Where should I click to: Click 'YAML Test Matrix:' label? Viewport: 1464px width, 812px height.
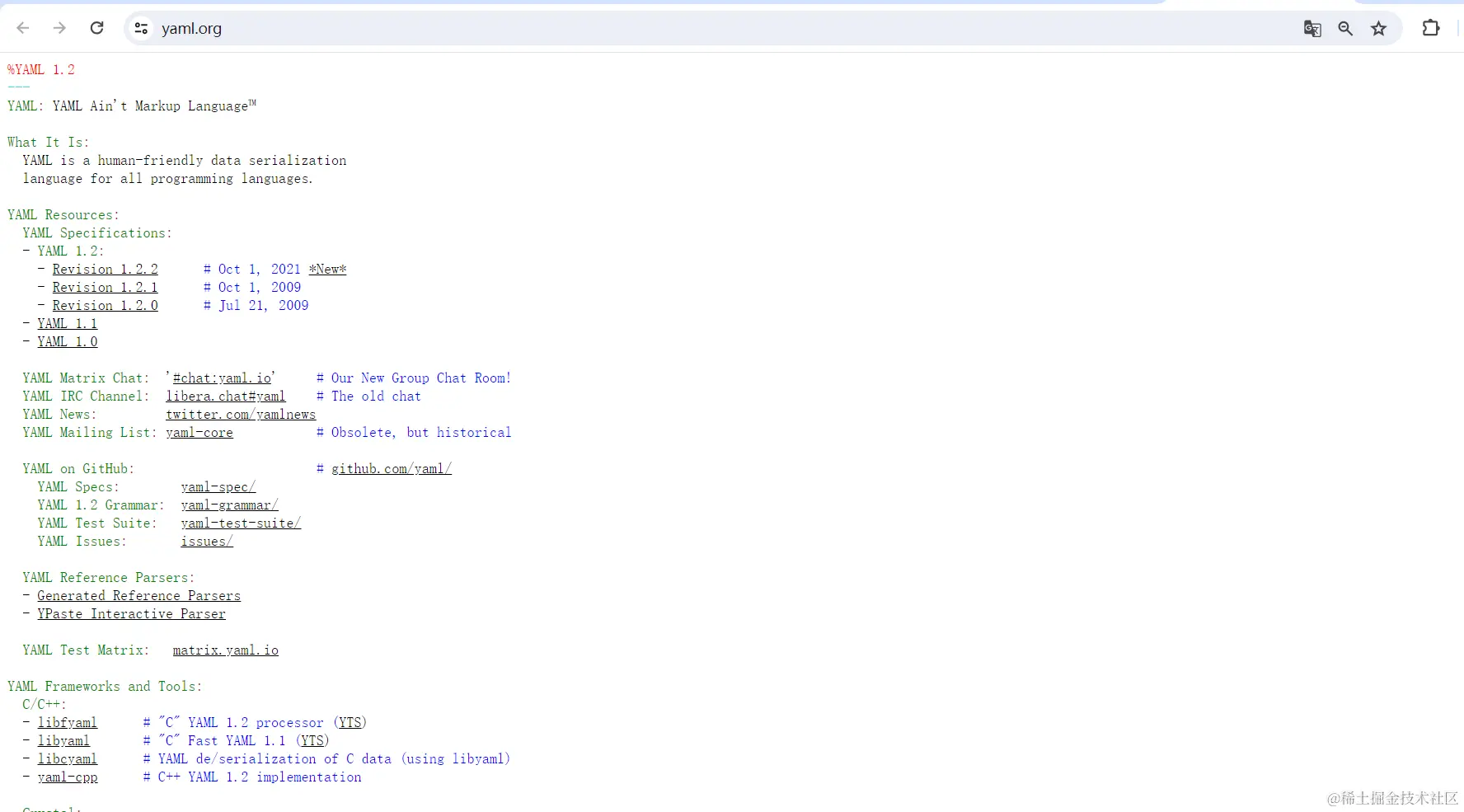click(86, 650)
